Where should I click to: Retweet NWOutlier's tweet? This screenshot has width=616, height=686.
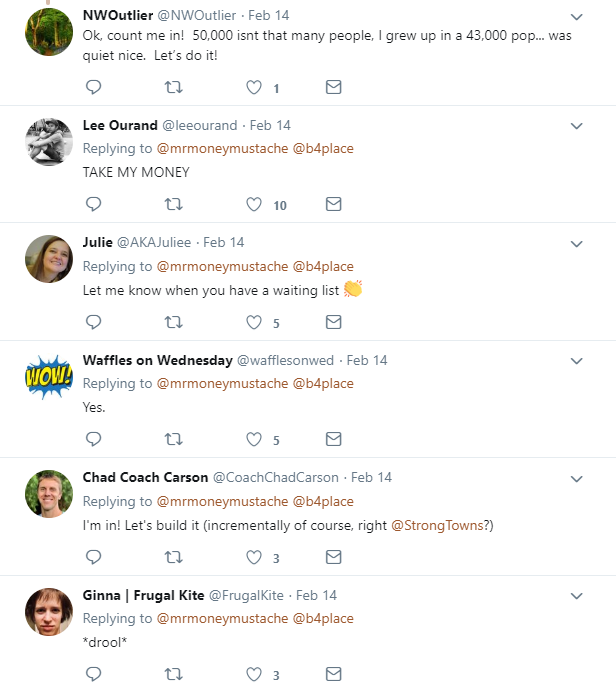[173, 88]
